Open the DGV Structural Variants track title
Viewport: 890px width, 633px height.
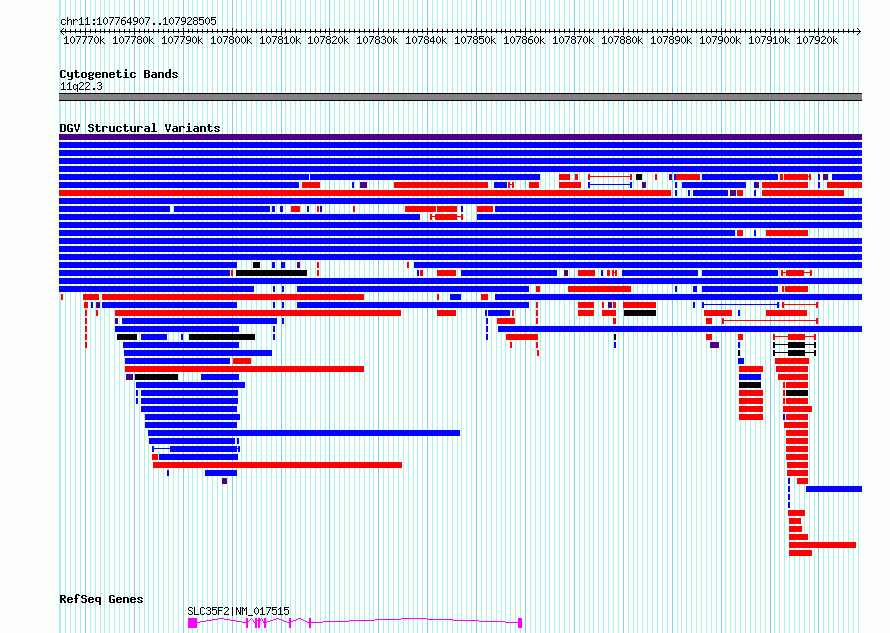coord(140,128)
